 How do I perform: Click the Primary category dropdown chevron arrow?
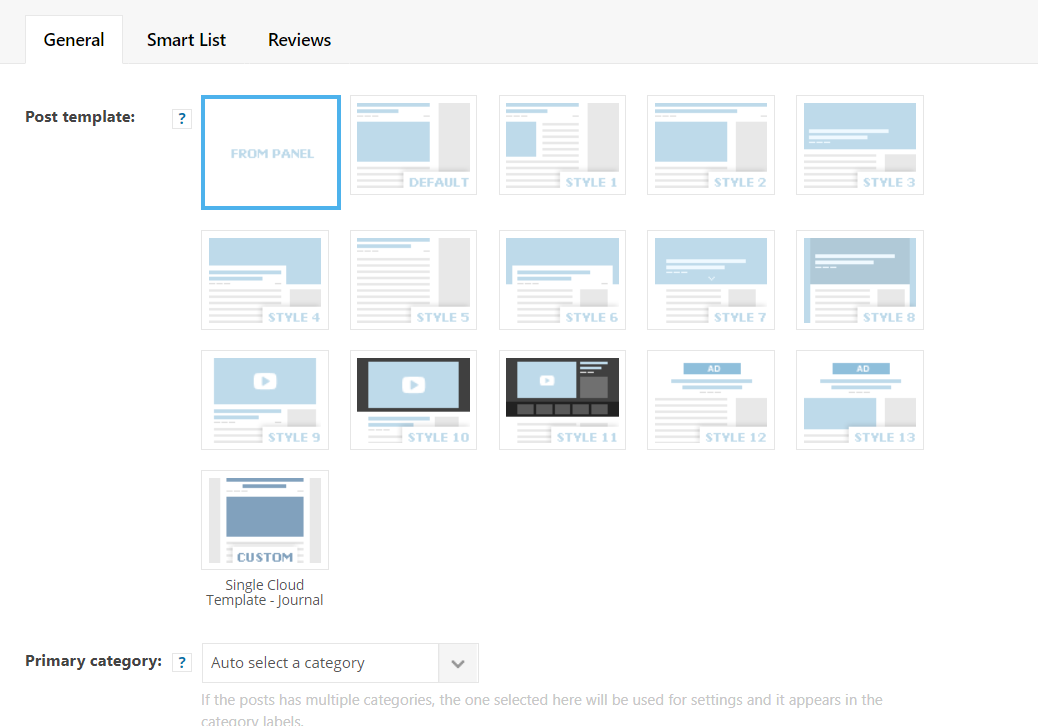pyautogui.click(x=458, y=663)
